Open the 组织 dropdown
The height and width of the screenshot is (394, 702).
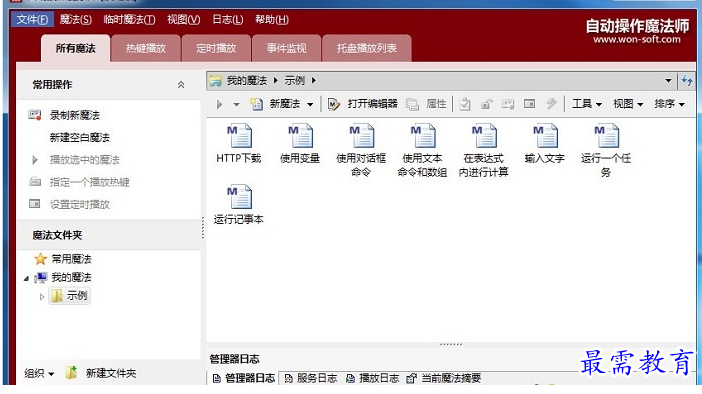tap(39, 373)
